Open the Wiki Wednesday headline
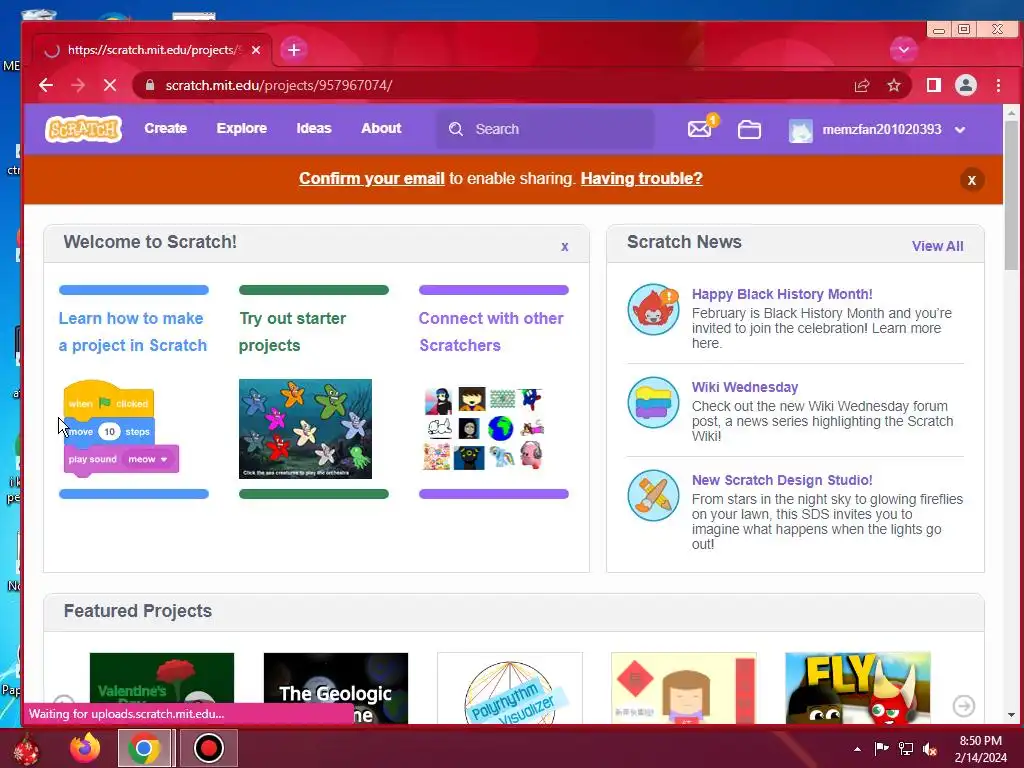The width and height of the screenshot is (1024, 768). pyautogui.click(x=744, y=387)
